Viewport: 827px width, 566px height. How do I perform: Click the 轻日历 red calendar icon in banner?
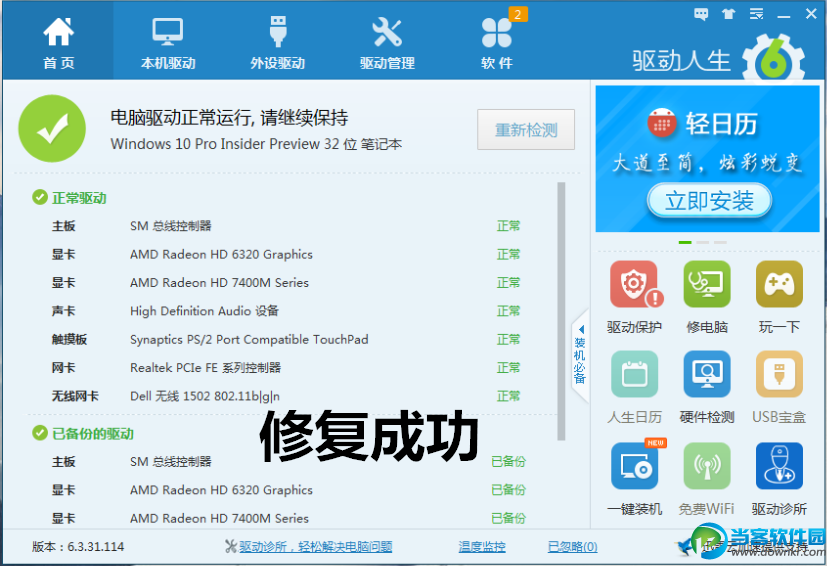(661, 123)
